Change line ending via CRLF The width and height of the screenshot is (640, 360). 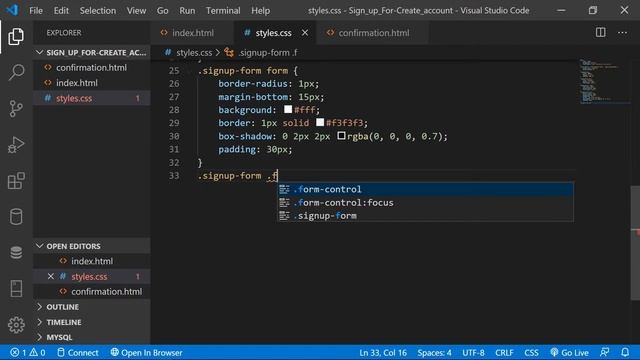pos(504,353)
